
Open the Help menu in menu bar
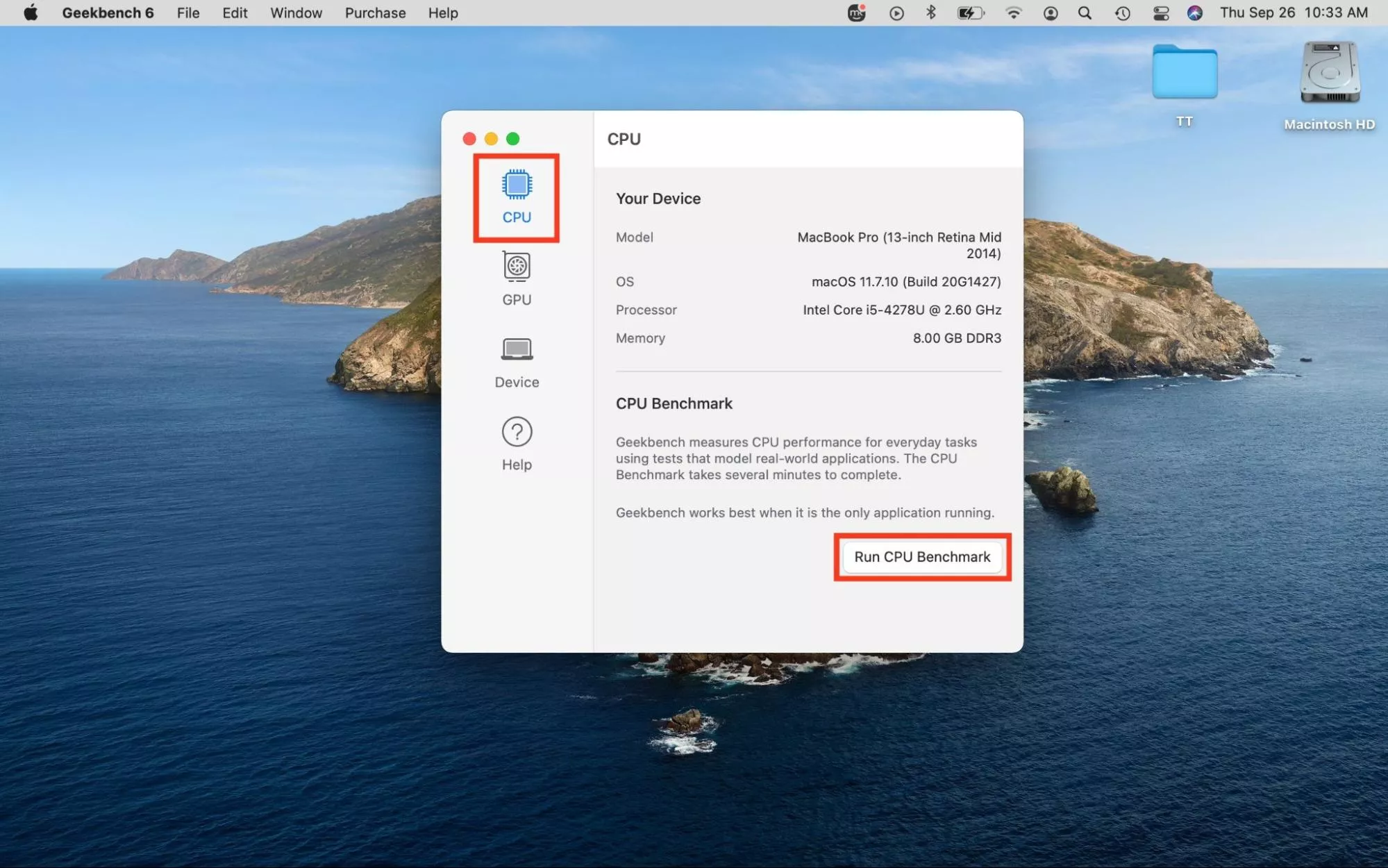[443, 13]
